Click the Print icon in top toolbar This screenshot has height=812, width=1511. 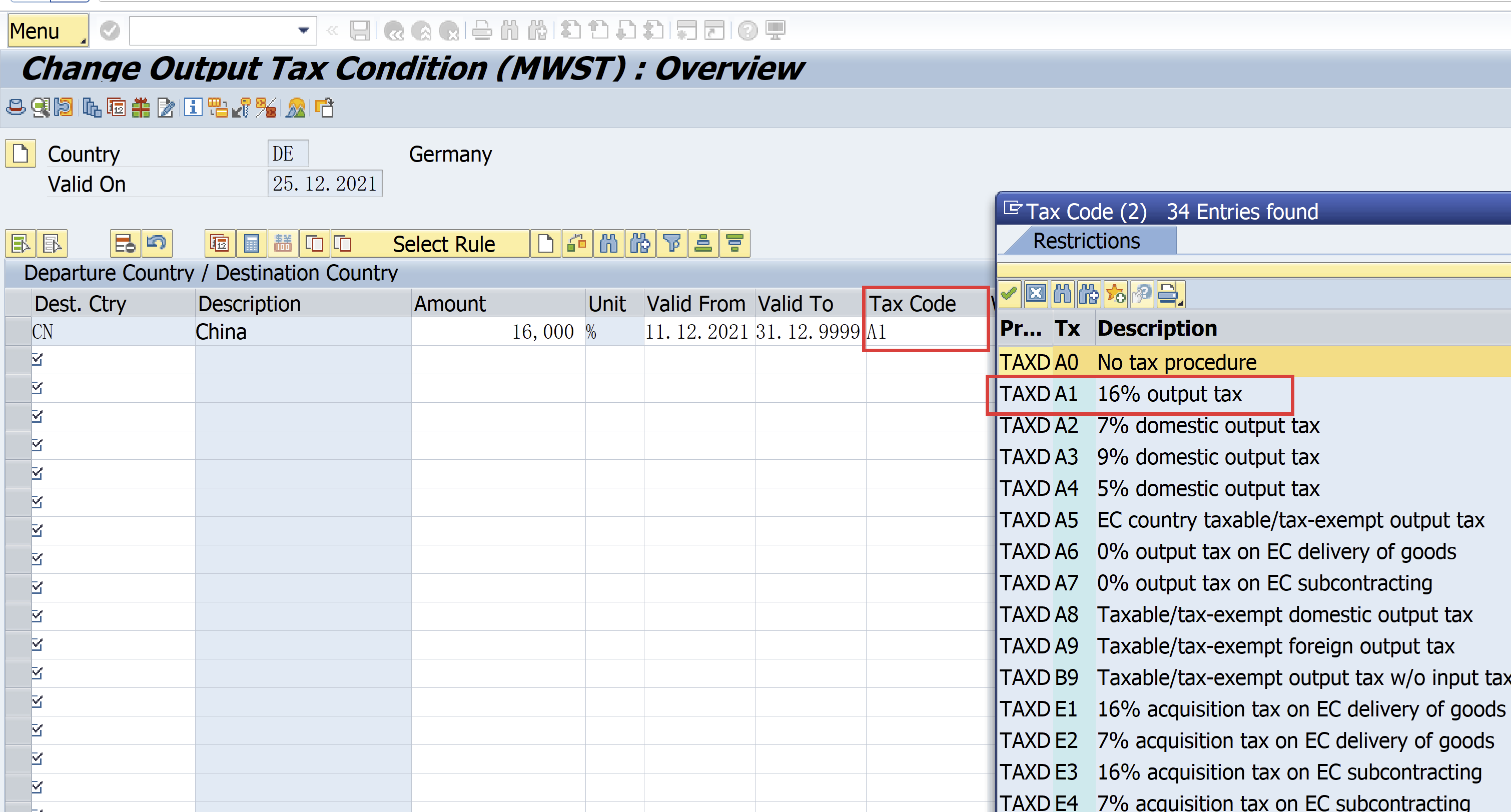click(x=482, y=31)
